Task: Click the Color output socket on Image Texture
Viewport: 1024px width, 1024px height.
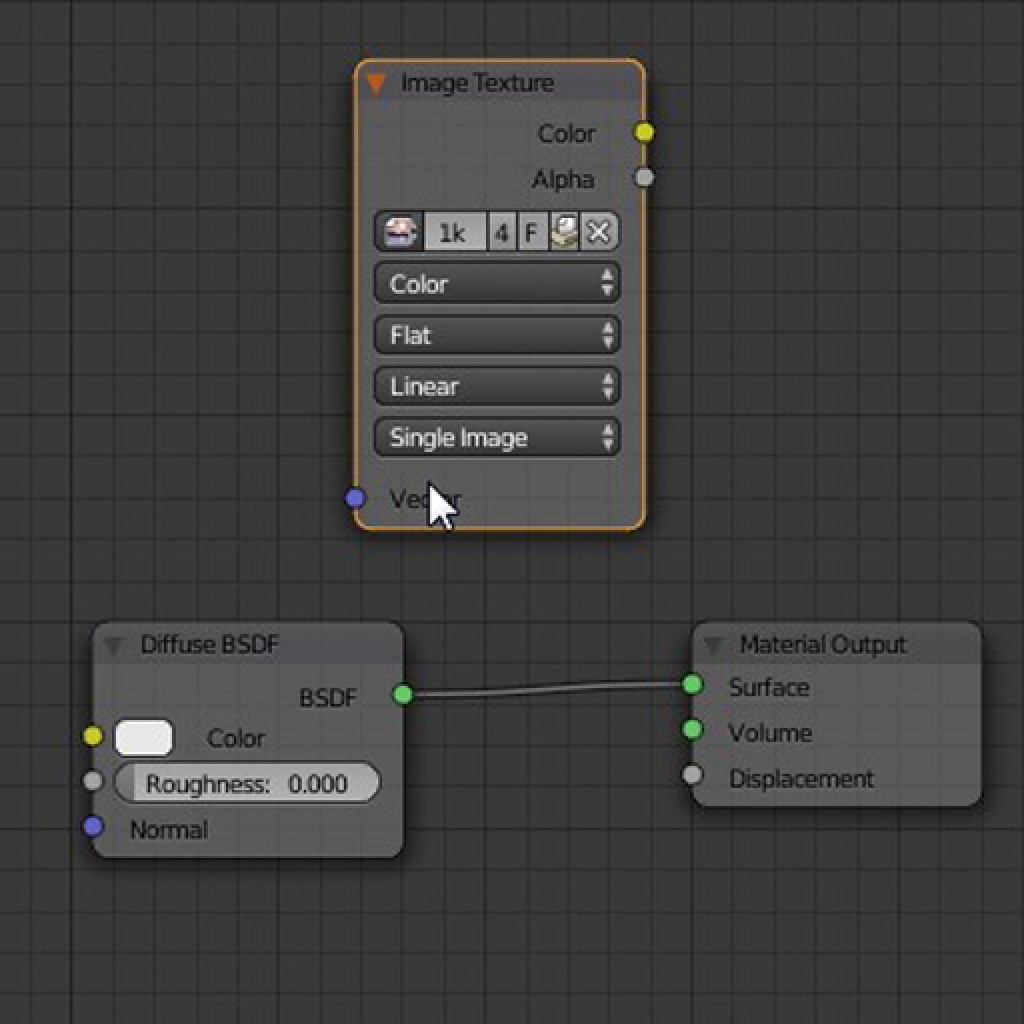Action: (644, 130)
